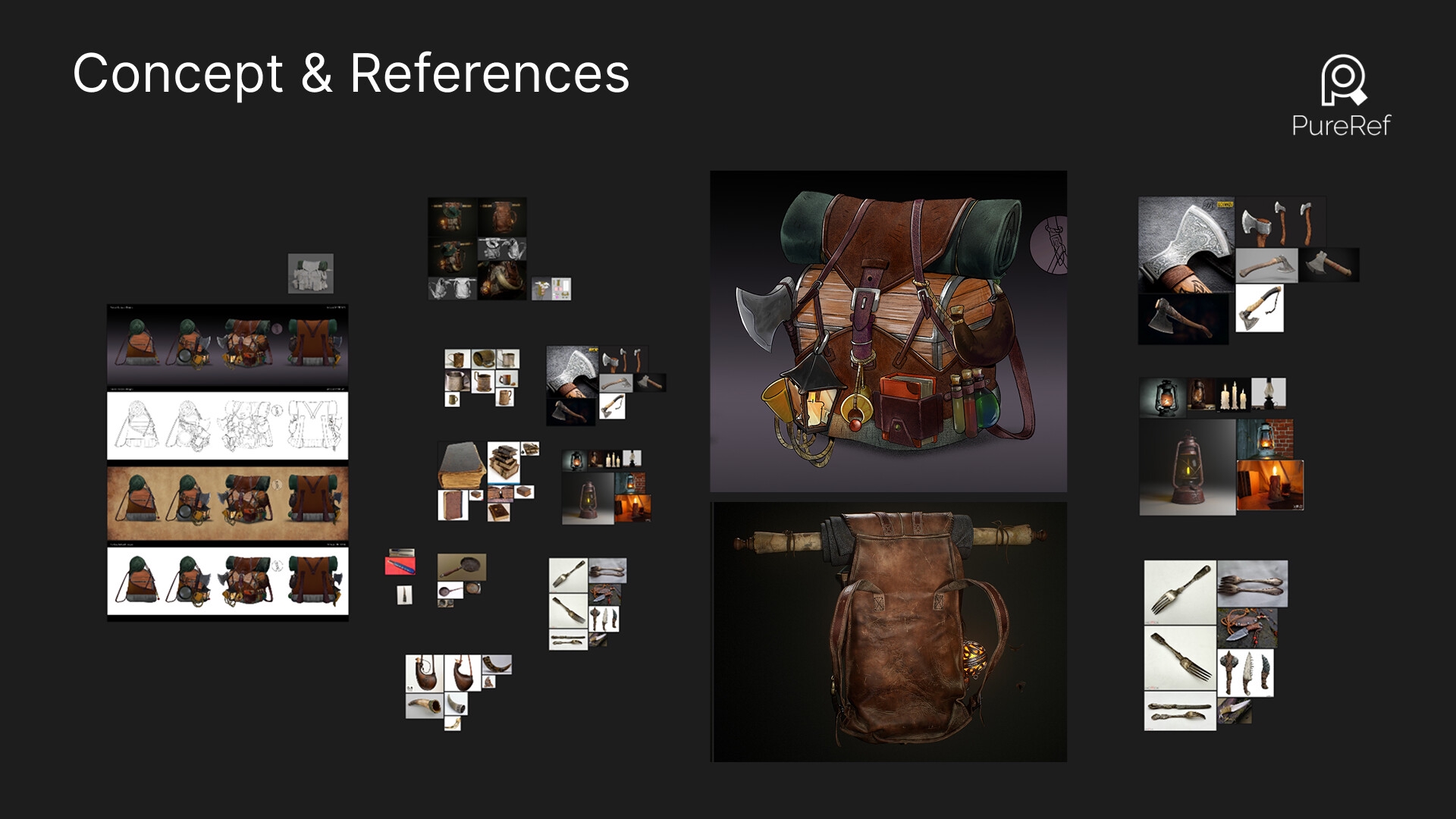Select the red pencil case thumbnail

coord(400,566)
